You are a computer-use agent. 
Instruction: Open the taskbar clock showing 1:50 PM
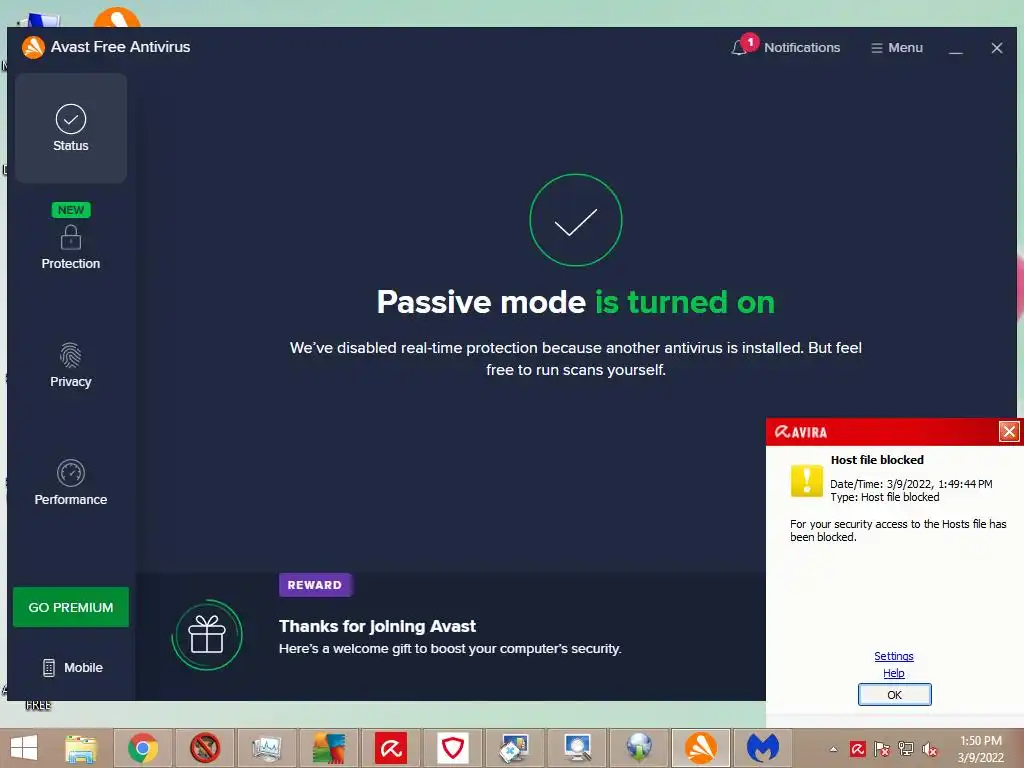980,749
